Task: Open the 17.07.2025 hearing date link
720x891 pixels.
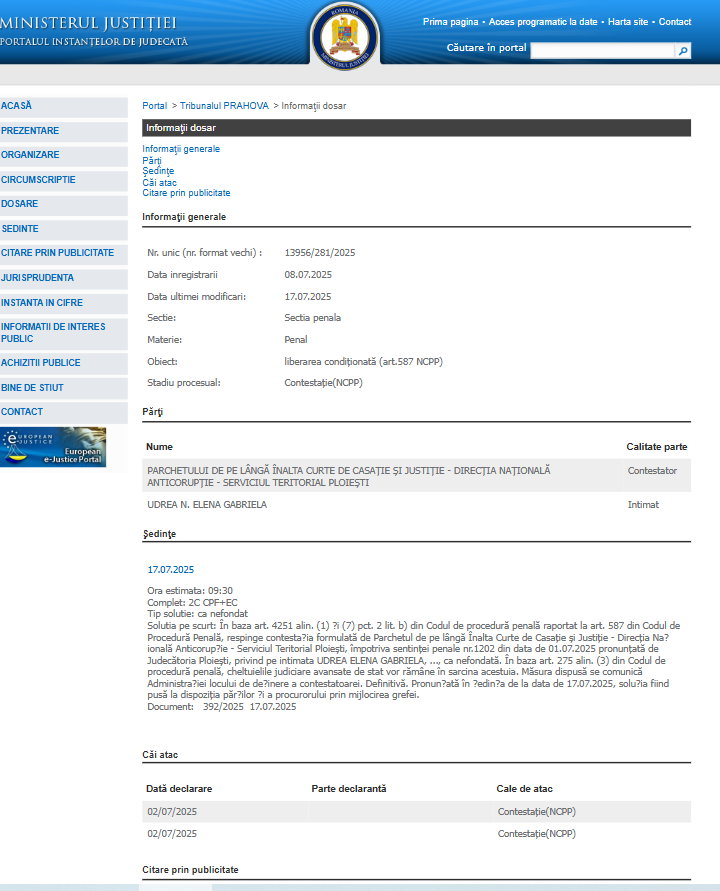Action: pyautogui.click(x=170, y=570)
